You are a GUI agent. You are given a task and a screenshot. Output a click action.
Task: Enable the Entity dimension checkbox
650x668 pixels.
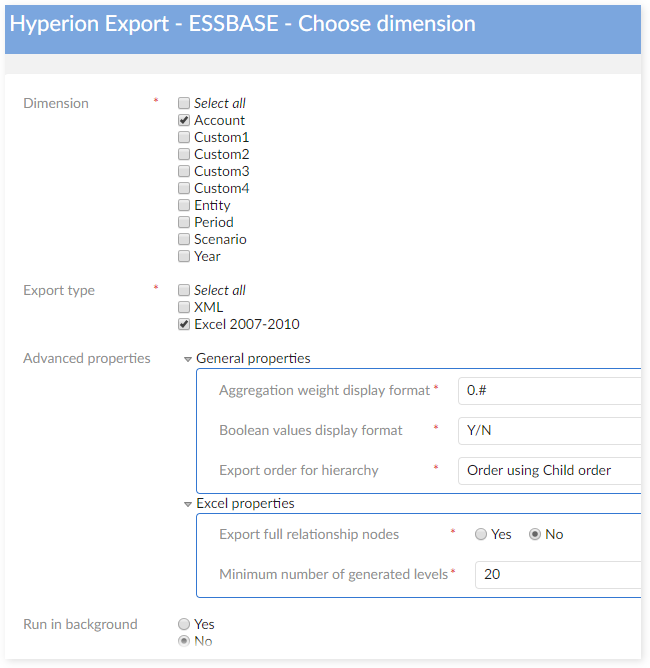click(184, 205)
